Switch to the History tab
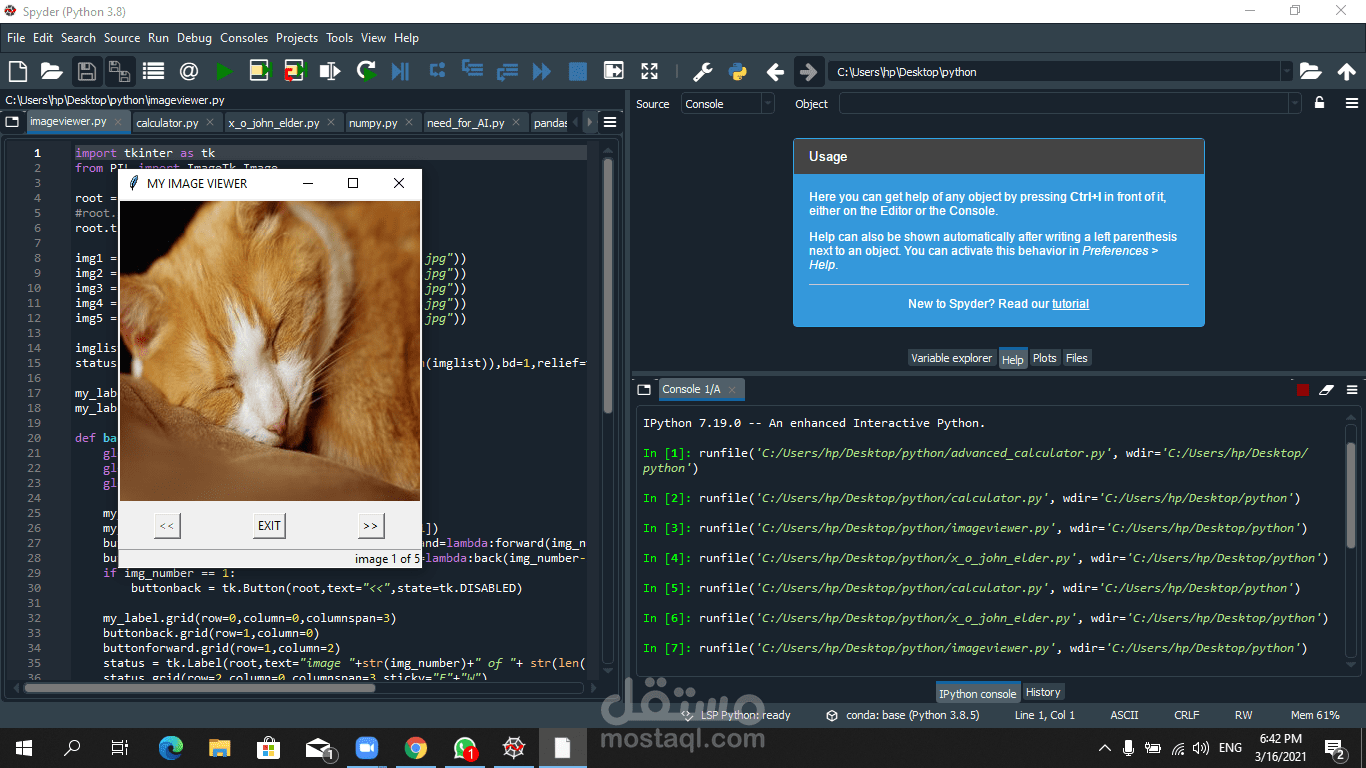This screenshot has height=768, width=1366. 1043,692
